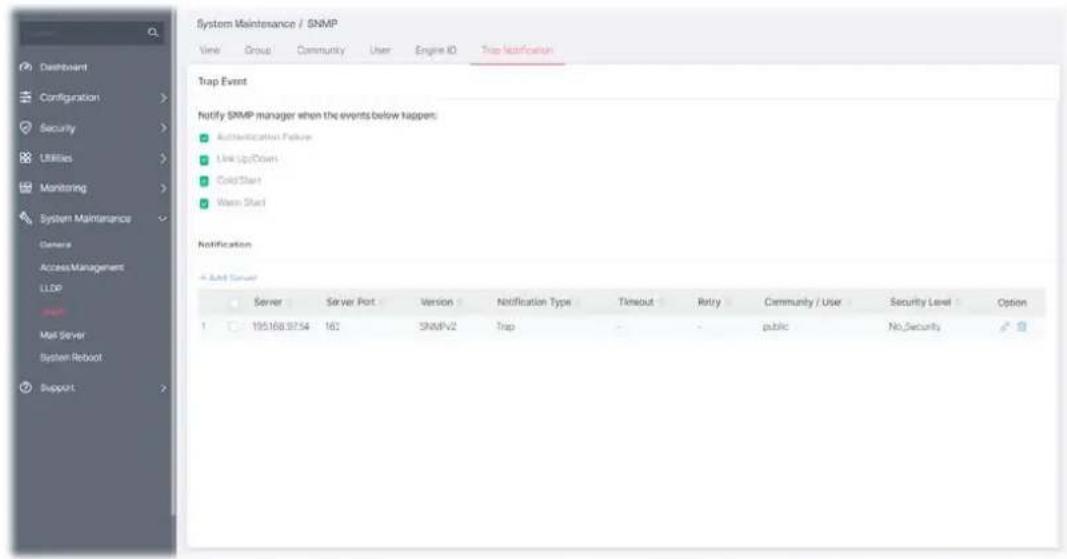
Task: Switch to the User tab
Action: pos(380,50)
